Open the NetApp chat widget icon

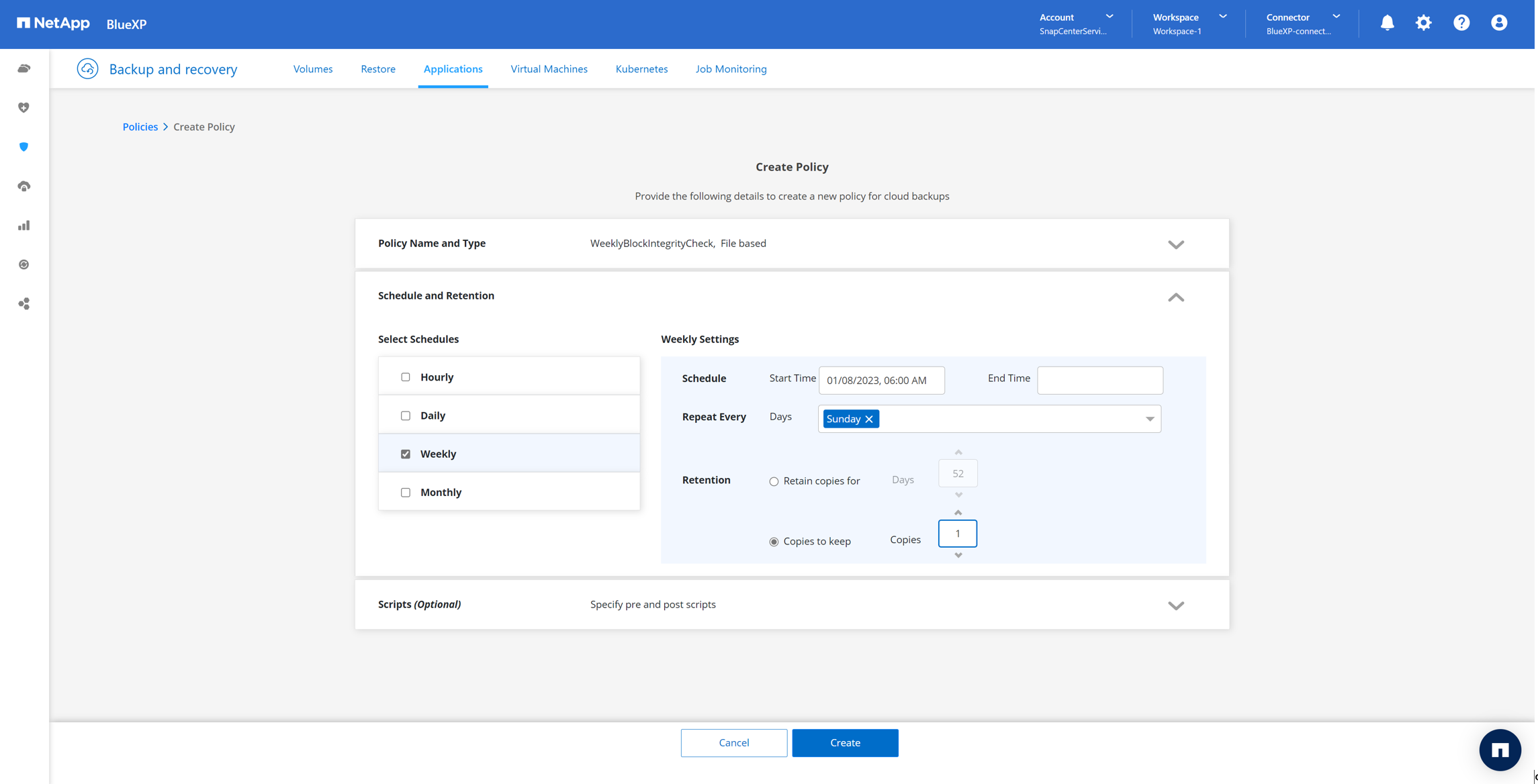pyautogui.click(x=1499, y=749)
